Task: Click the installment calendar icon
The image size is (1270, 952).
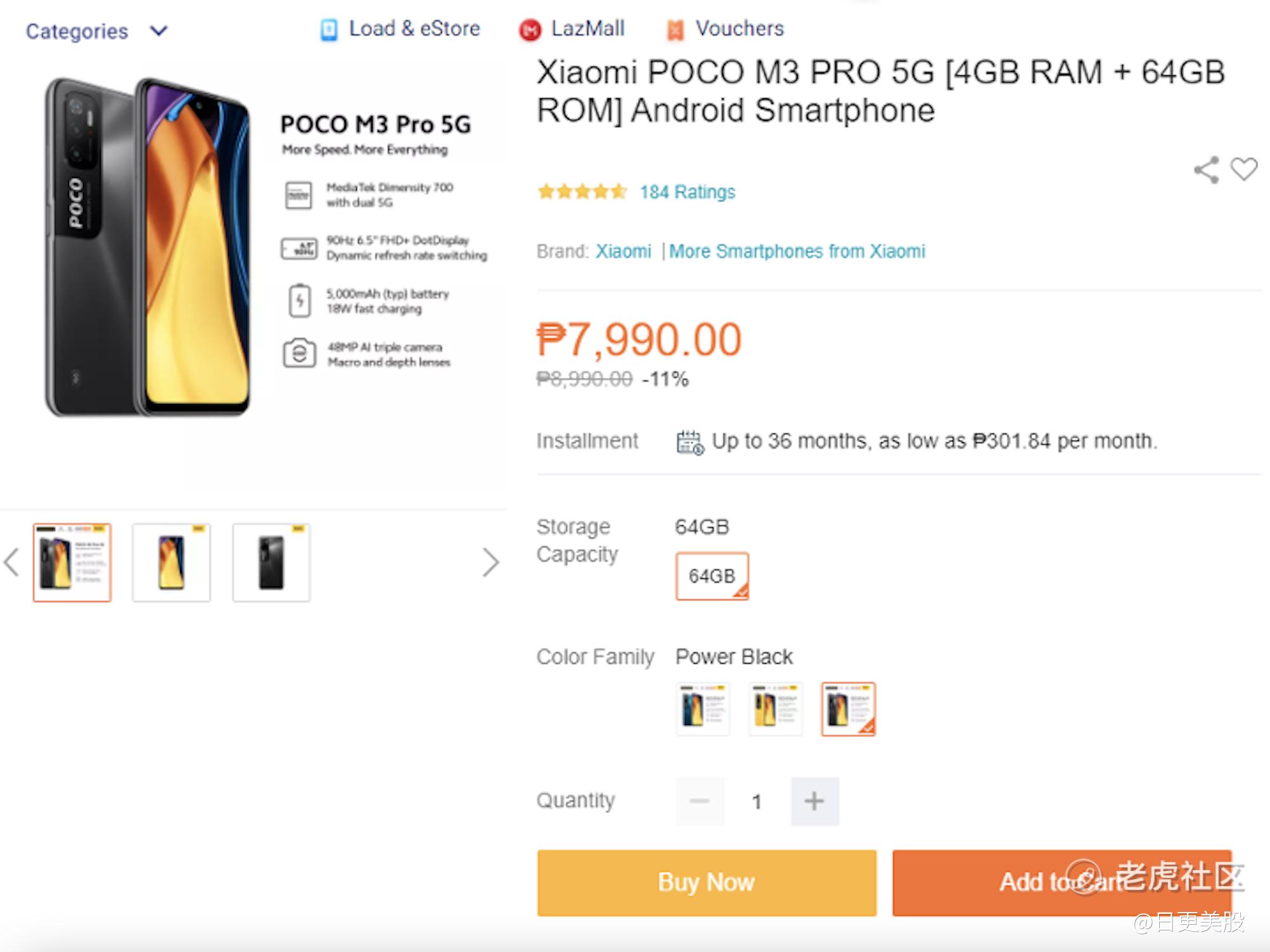Action: [690, 442]
